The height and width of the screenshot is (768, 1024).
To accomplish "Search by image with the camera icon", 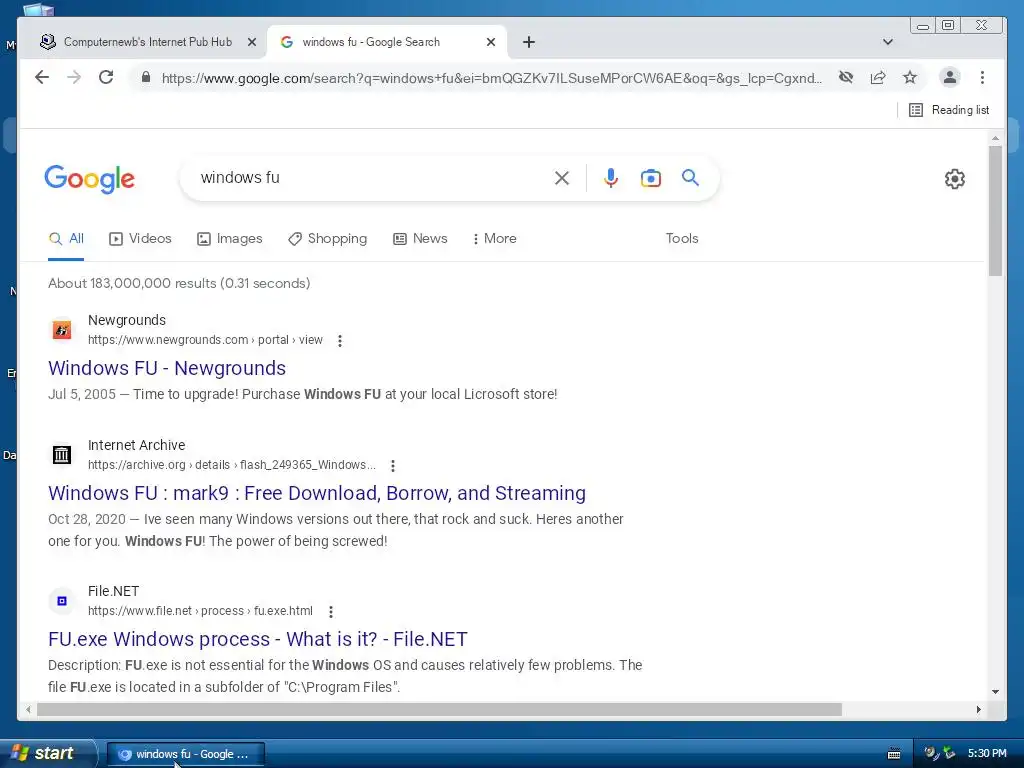I will click(650, 178).
